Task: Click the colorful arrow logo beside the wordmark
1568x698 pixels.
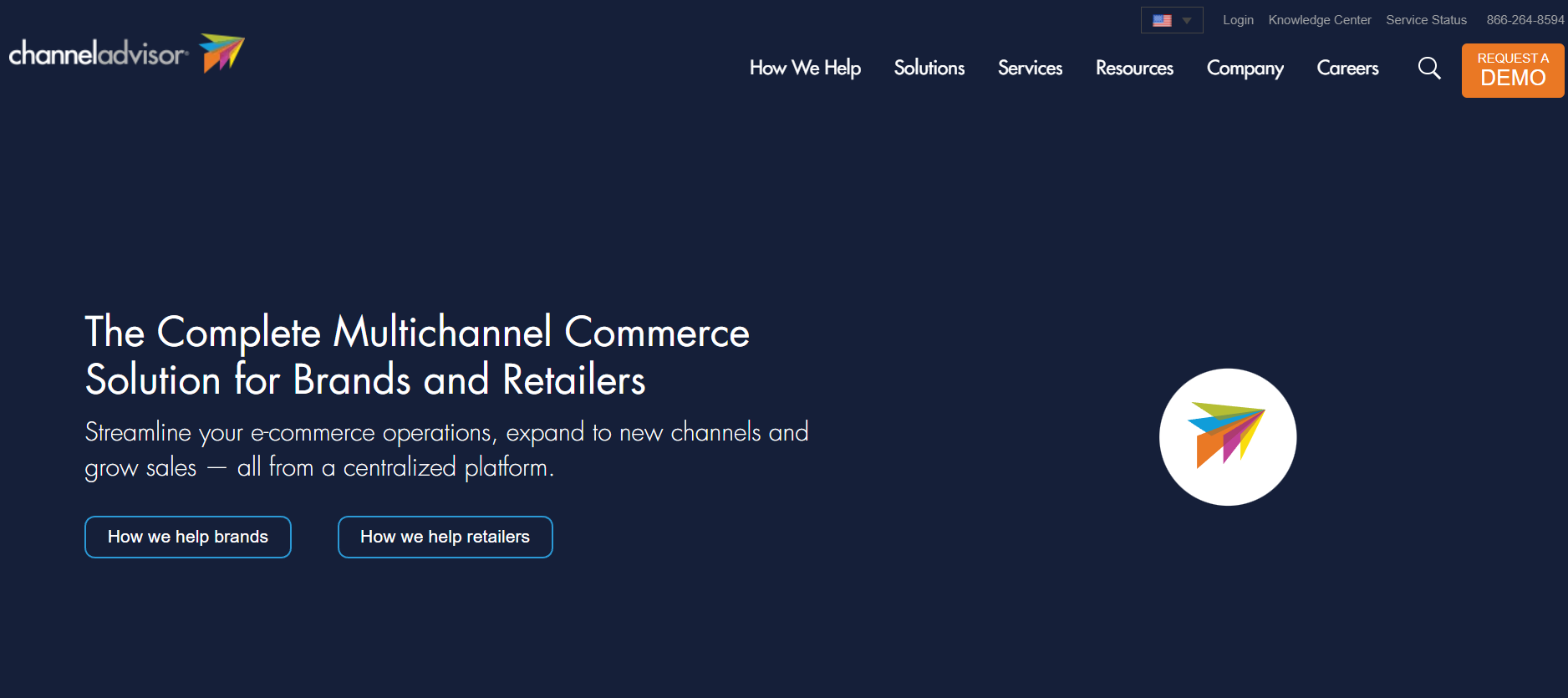Action: coord(221,53)
